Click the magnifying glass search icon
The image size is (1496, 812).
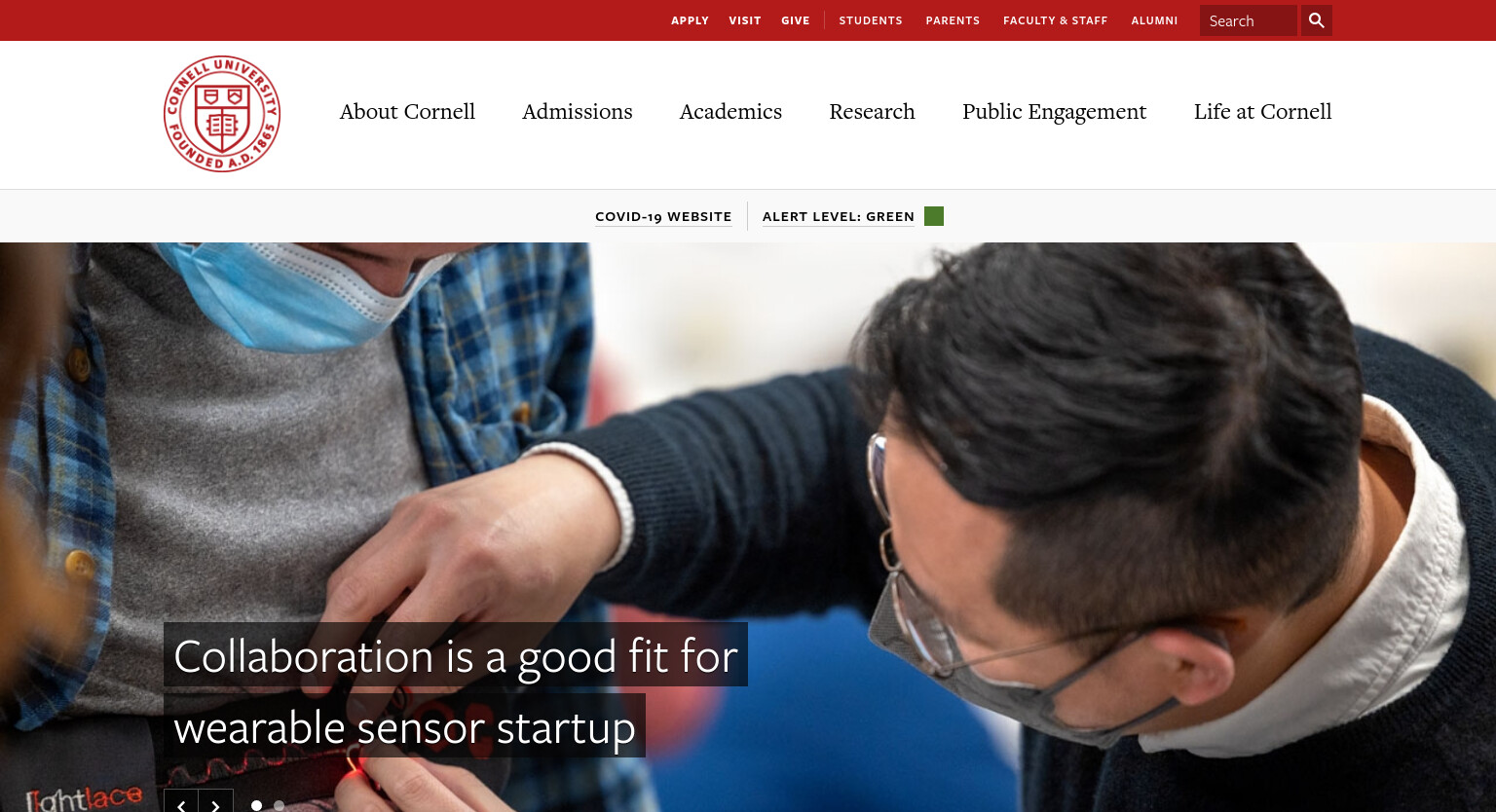1316,20
